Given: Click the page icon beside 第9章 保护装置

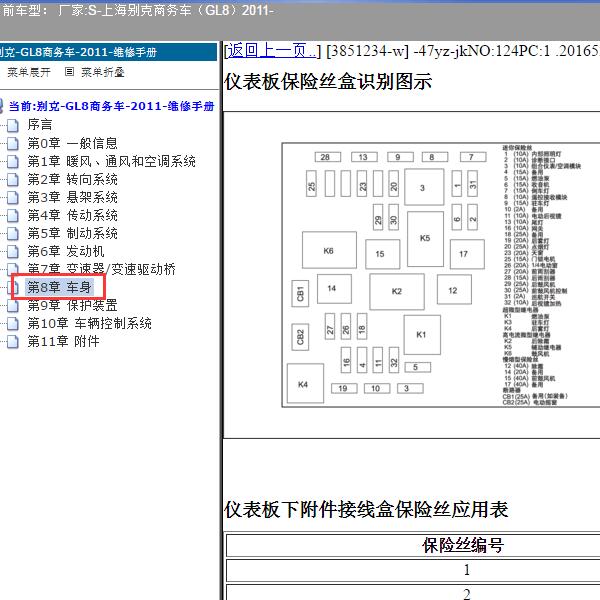Looking at the screenshot, I should [13, 306].
